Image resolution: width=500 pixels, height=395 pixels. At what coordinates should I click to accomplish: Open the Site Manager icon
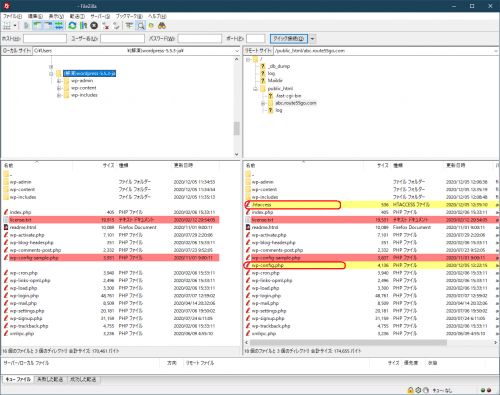pos(7,26)
